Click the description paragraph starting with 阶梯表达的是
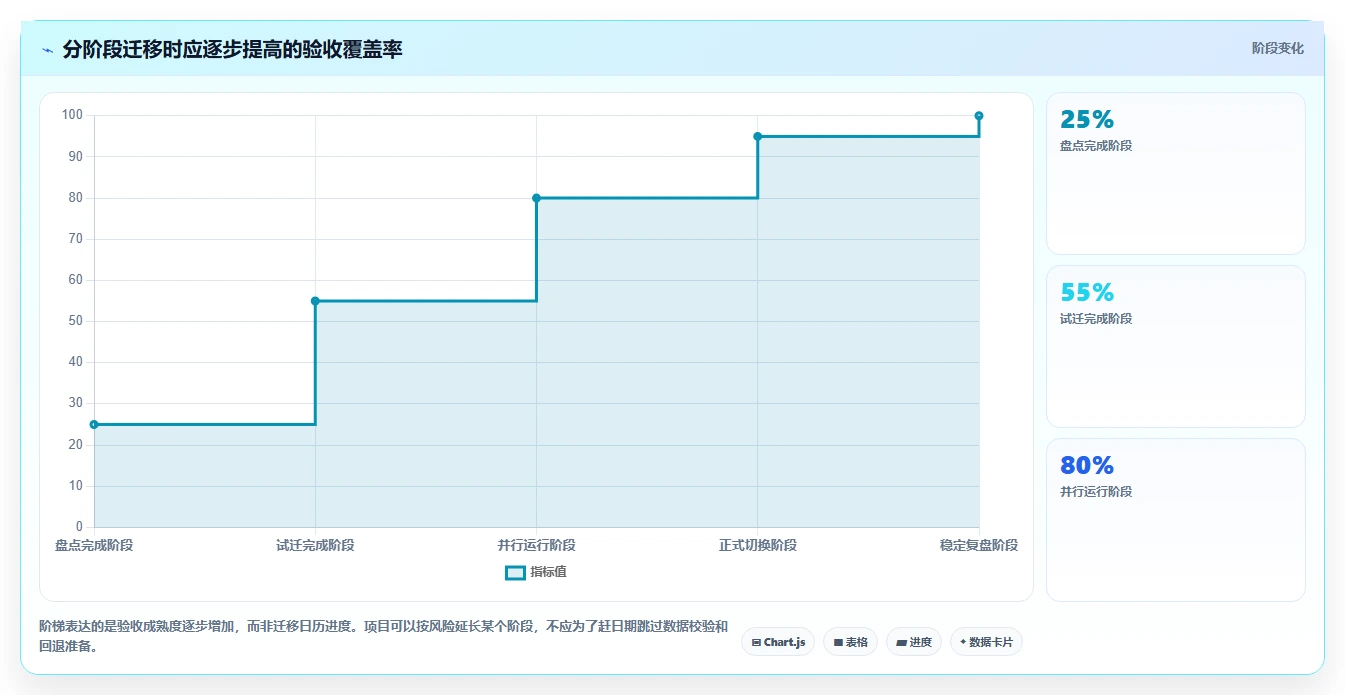 click(383, 636)
